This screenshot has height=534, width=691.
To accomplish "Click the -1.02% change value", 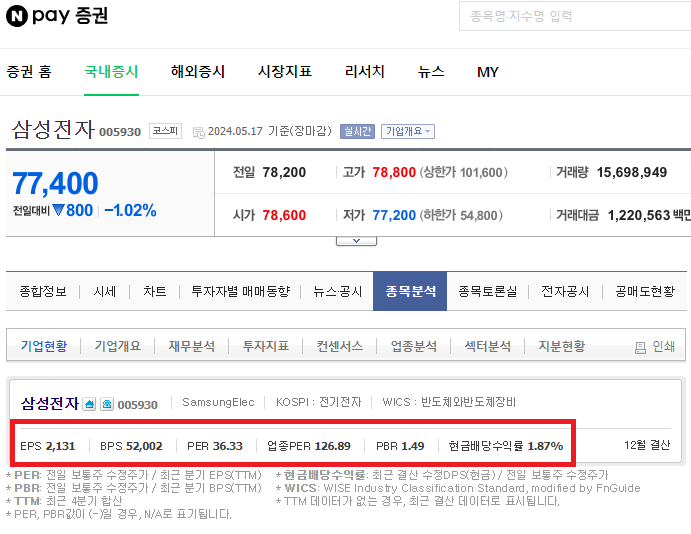I will pos(130,210).
